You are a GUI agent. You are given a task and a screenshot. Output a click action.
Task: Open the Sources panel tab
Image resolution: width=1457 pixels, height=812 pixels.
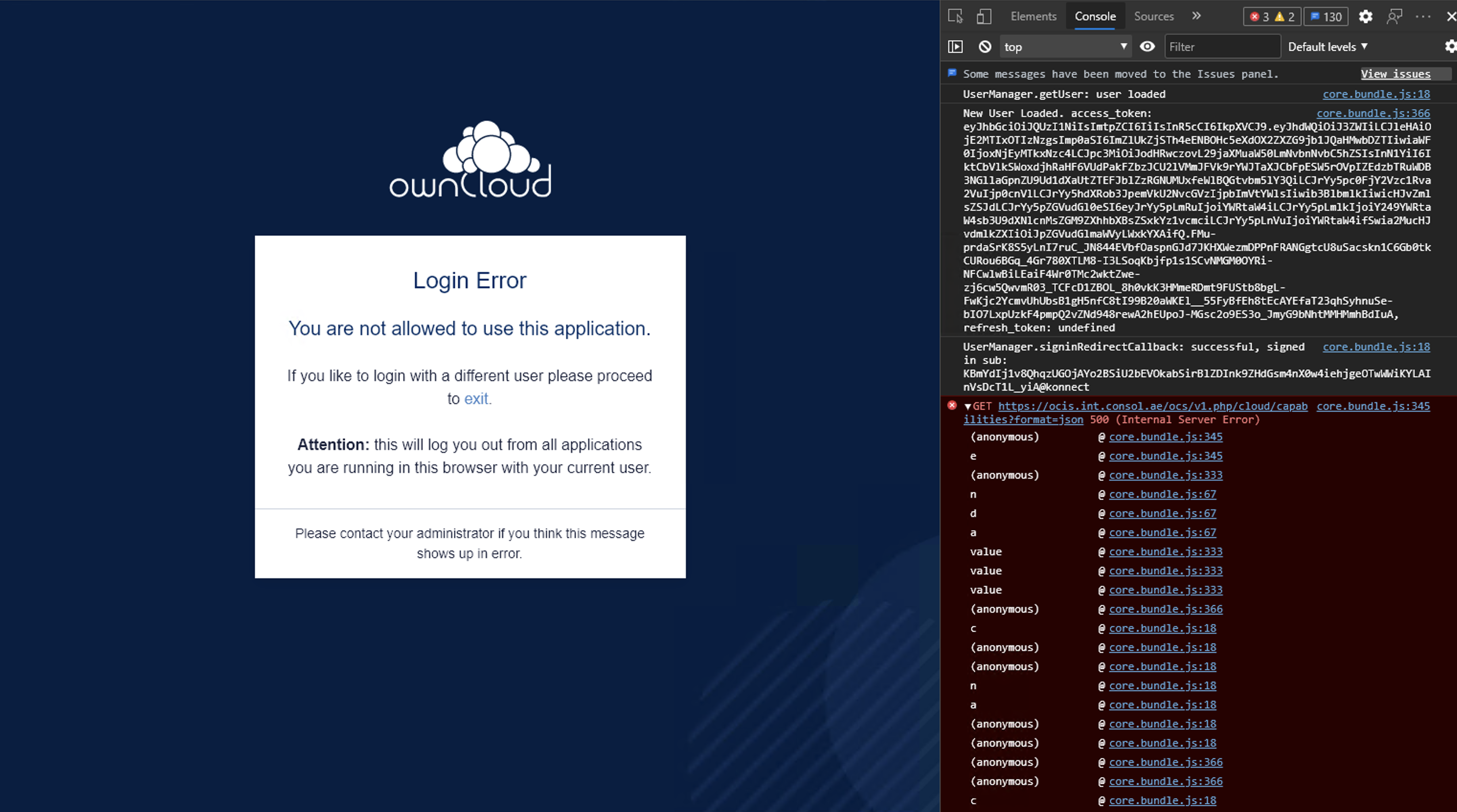tap(1154, 16)
